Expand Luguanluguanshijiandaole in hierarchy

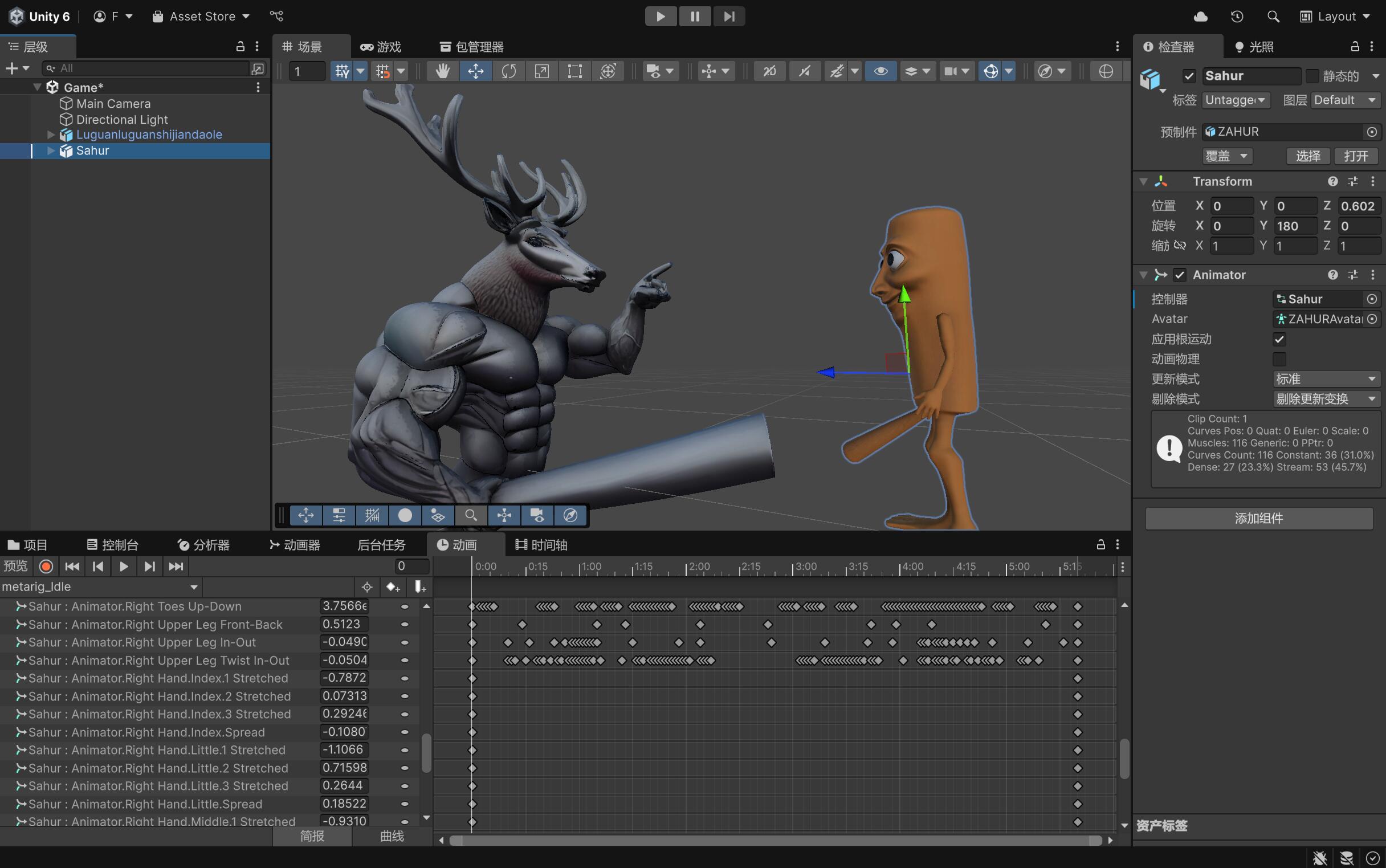(51, 135)
